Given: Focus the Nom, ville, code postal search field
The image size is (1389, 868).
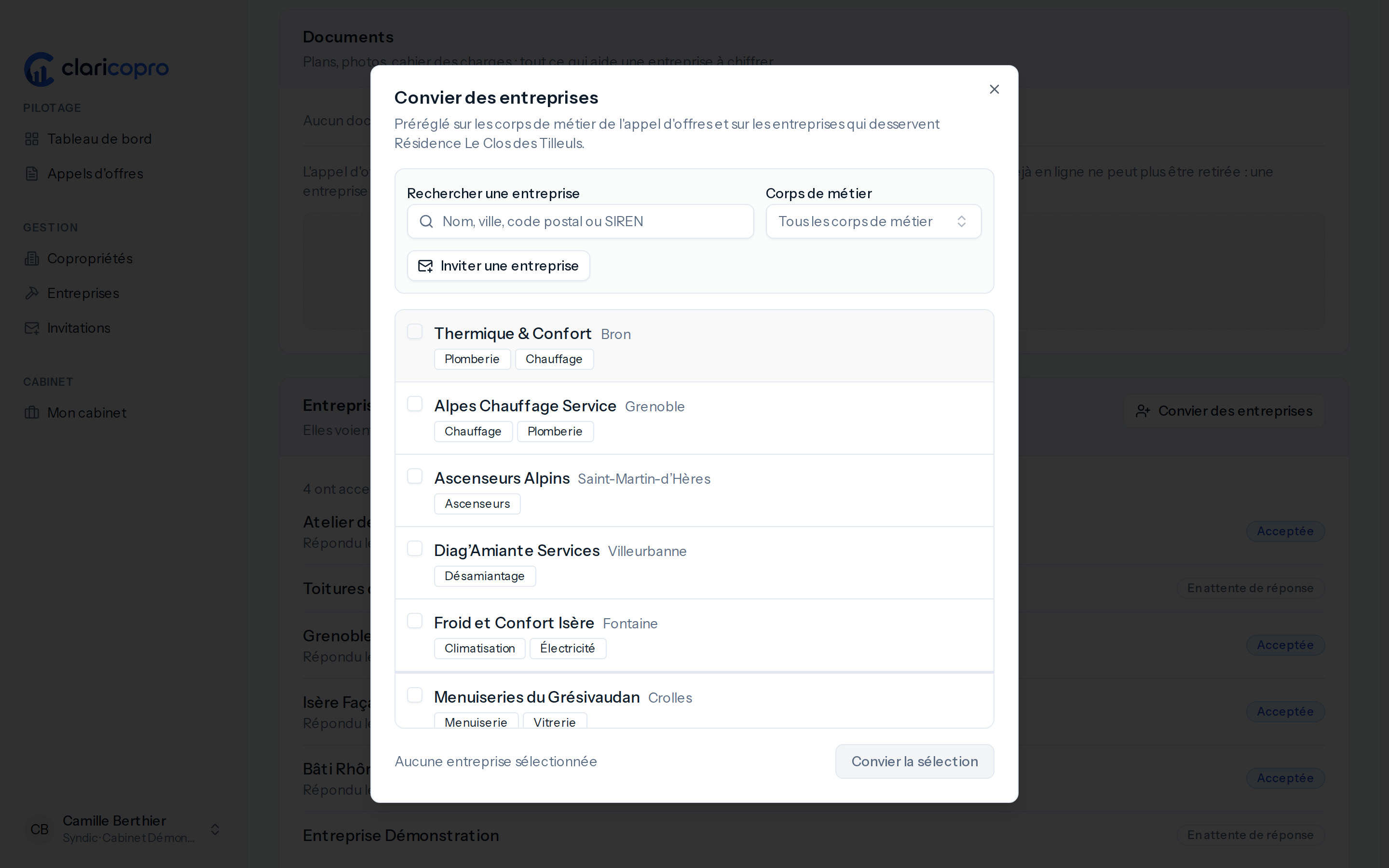Looking at the screenshot, I should pyautogui.click(x=580, y=222).
